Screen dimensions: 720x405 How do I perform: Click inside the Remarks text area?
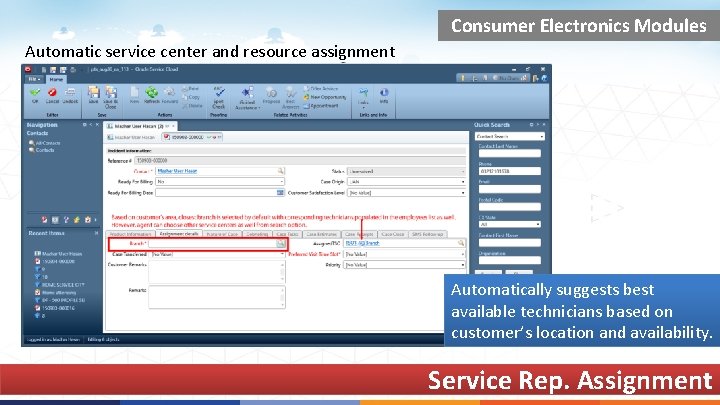tap(217, 297)
